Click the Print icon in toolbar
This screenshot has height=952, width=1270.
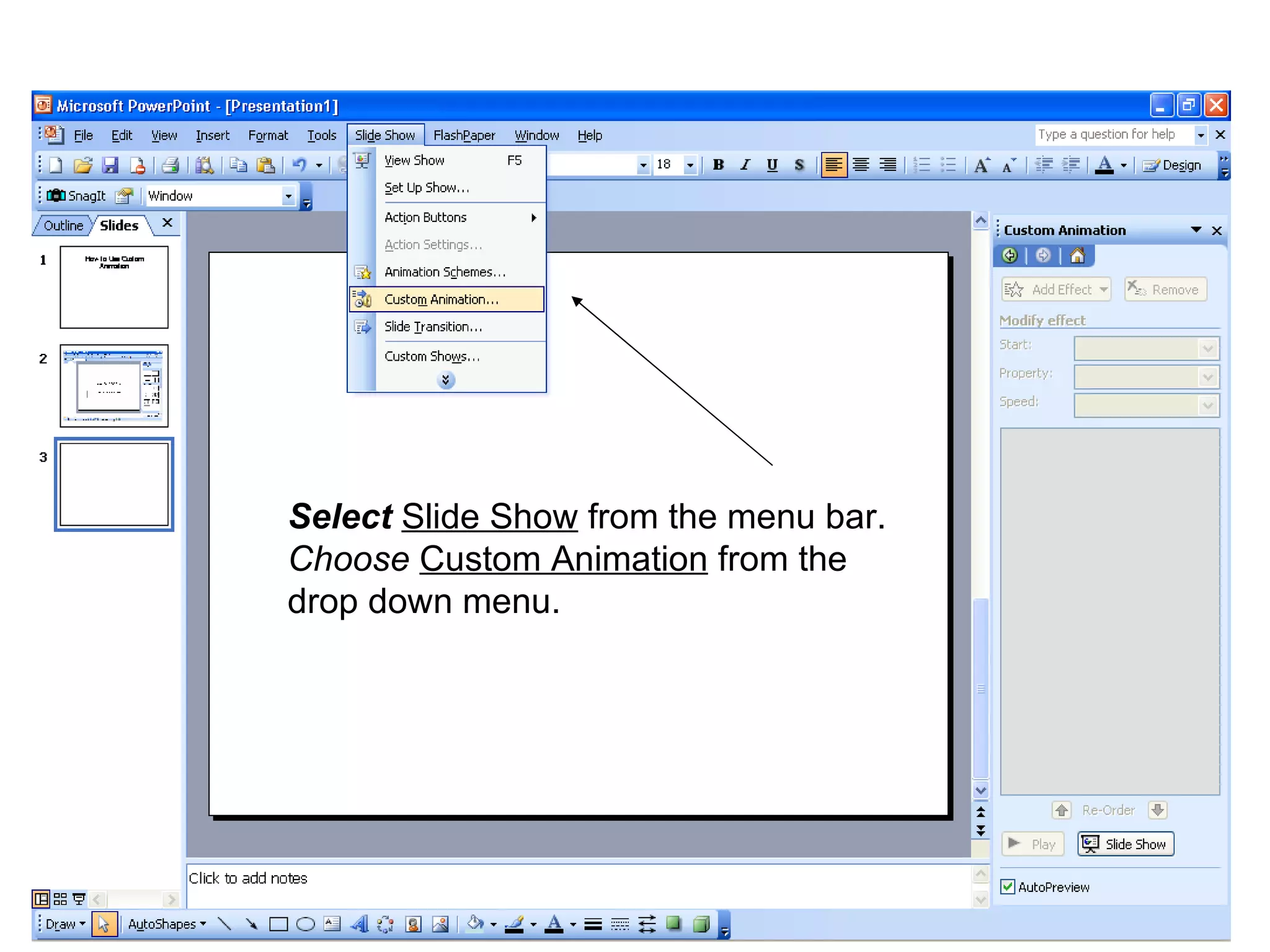coord(170,165)
